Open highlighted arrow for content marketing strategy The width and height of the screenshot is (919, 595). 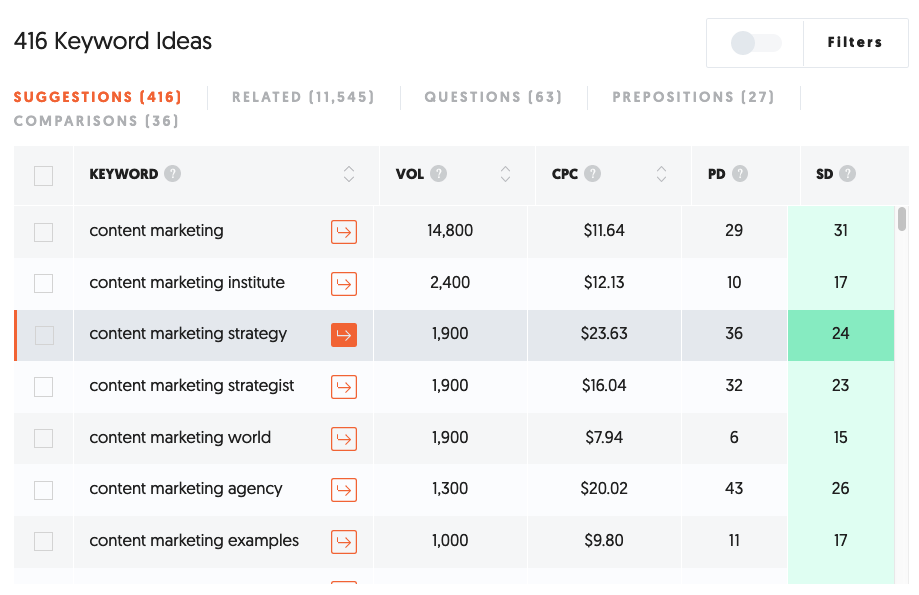[344, 335]
